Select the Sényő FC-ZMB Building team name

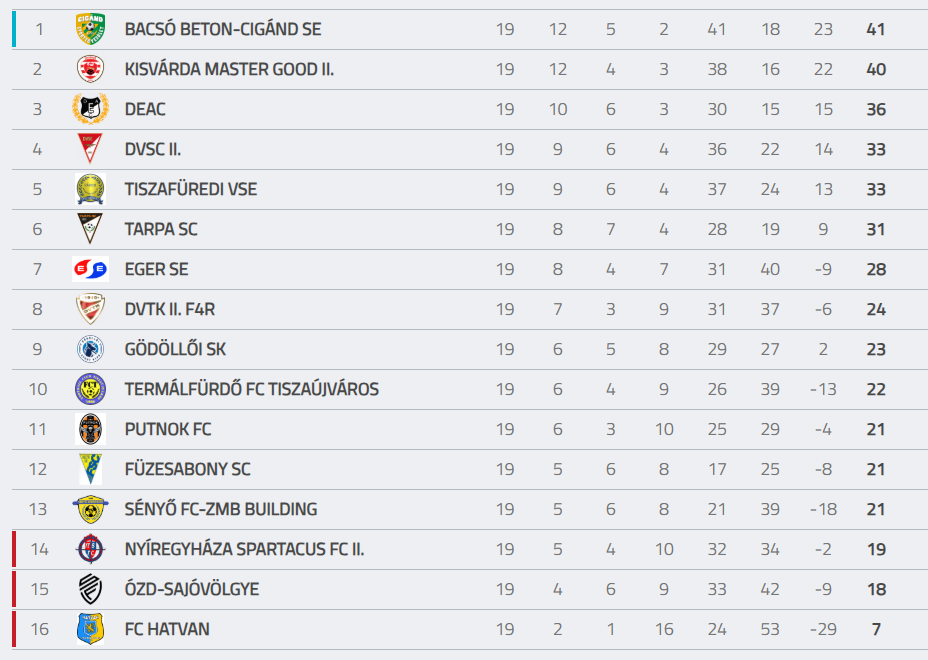220,509
